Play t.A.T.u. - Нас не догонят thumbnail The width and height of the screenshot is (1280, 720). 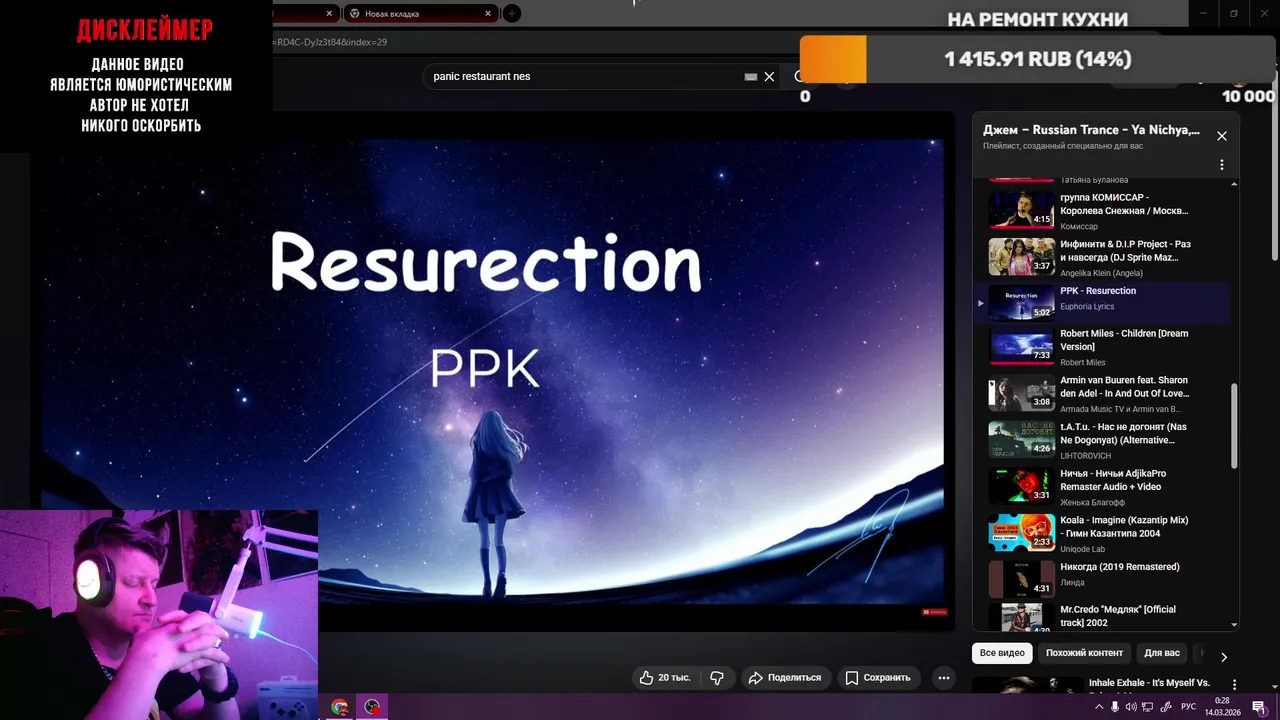pyautogui.click(x=1021, y=439)
